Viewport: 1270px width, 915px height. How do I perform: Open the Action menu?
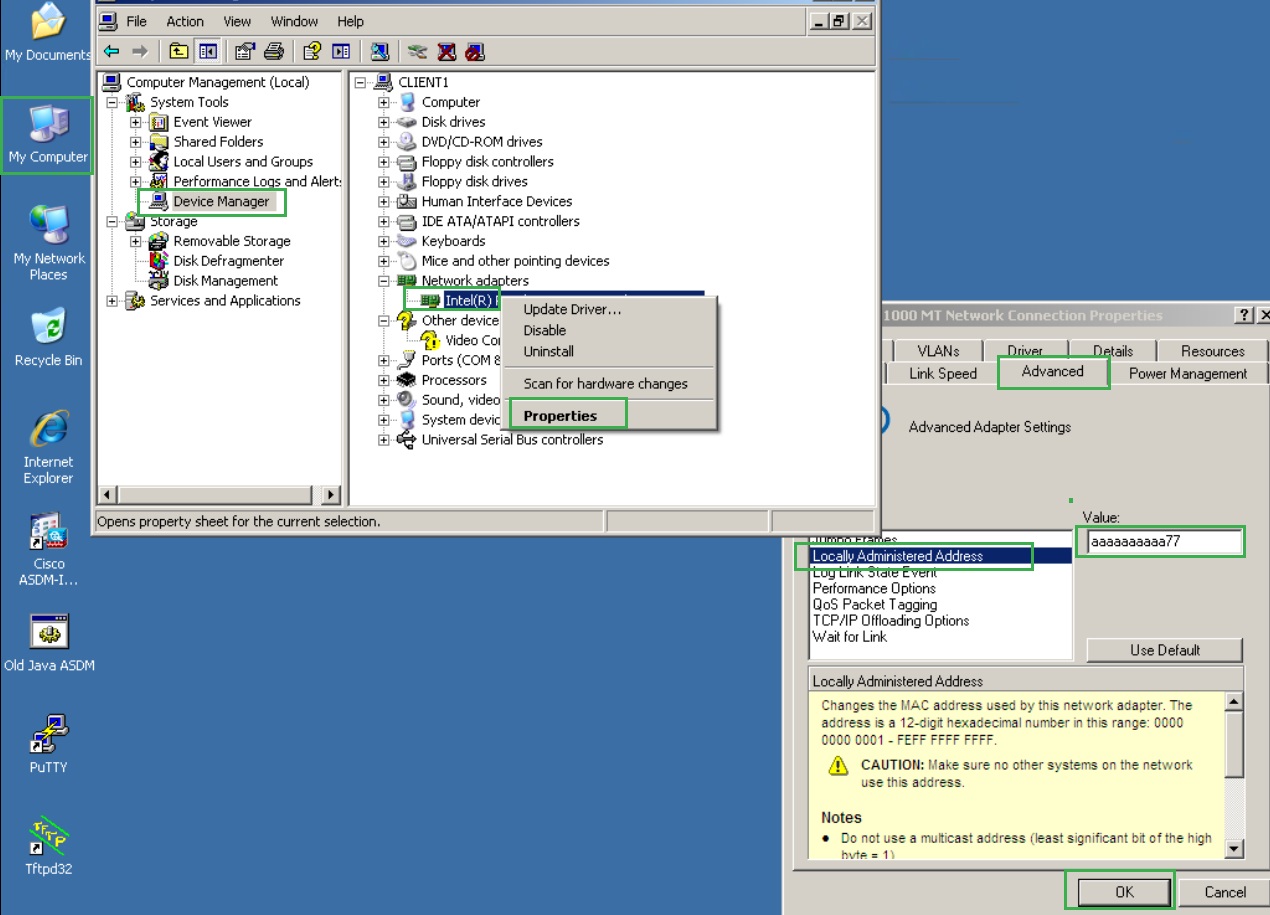[185, 21]
